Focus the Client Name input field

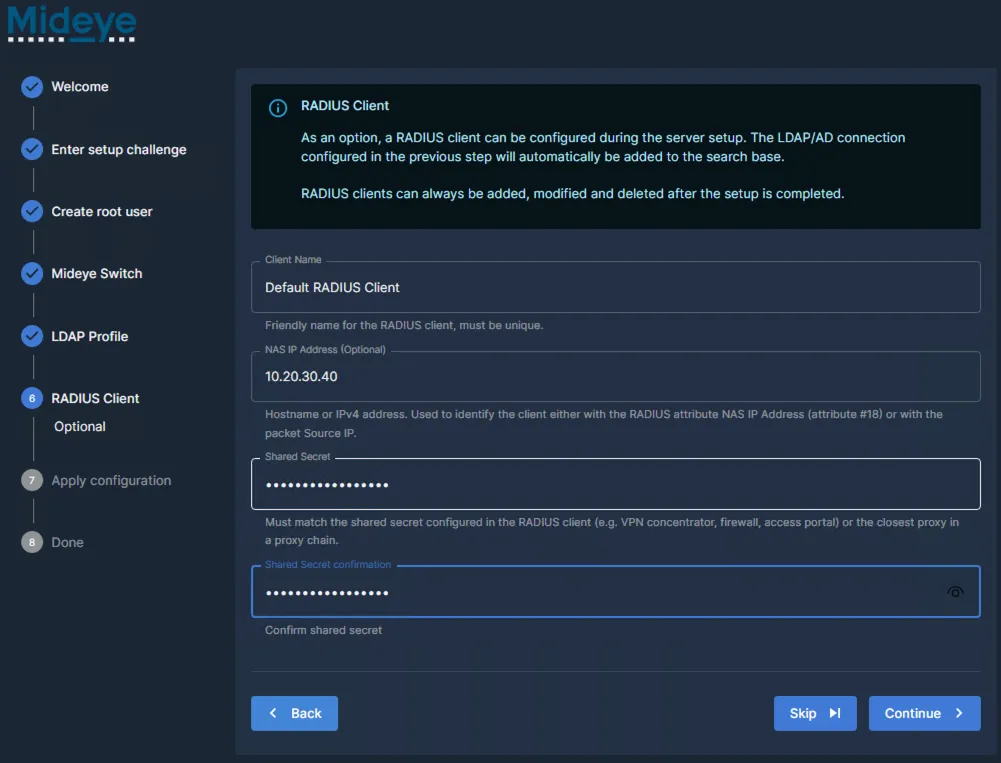point(615,287)
